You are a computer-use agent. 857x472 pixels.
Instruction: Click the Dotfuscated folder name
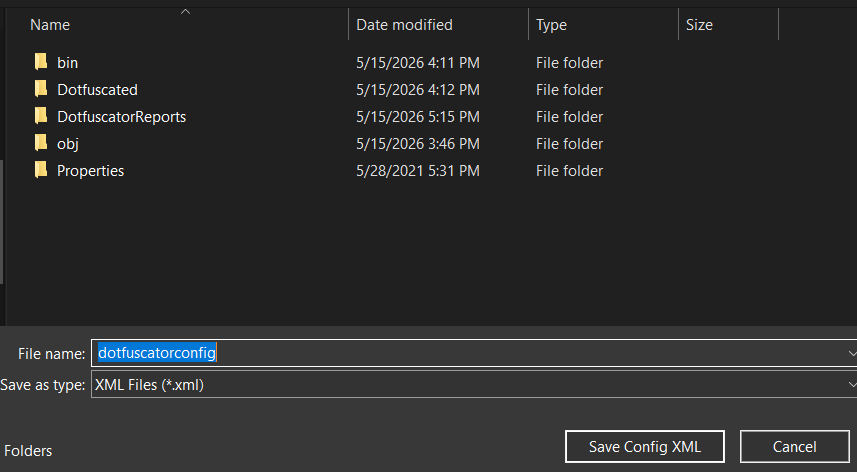[97, 90]
